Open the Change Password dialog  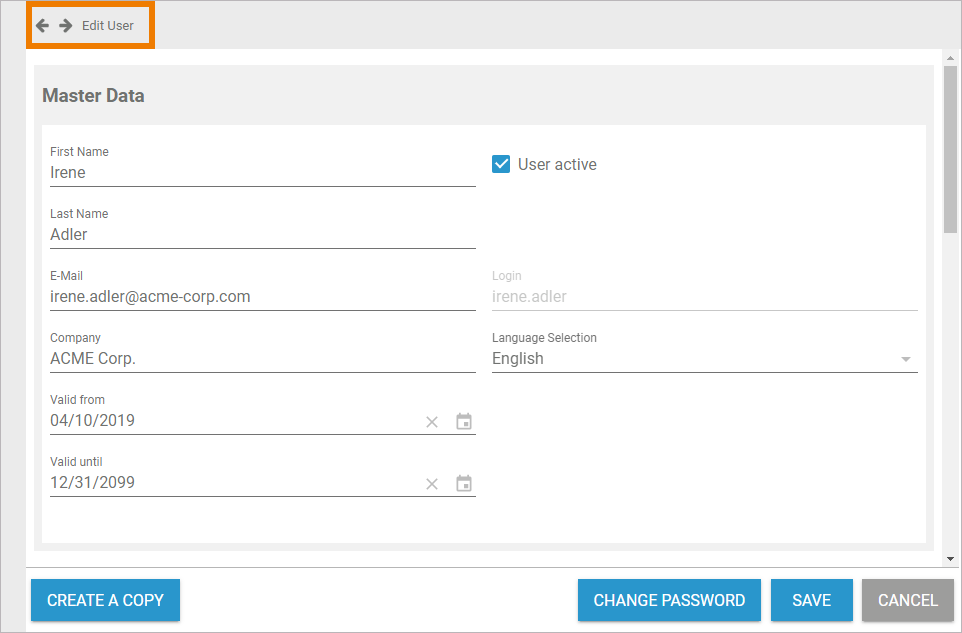pos(669,600)
